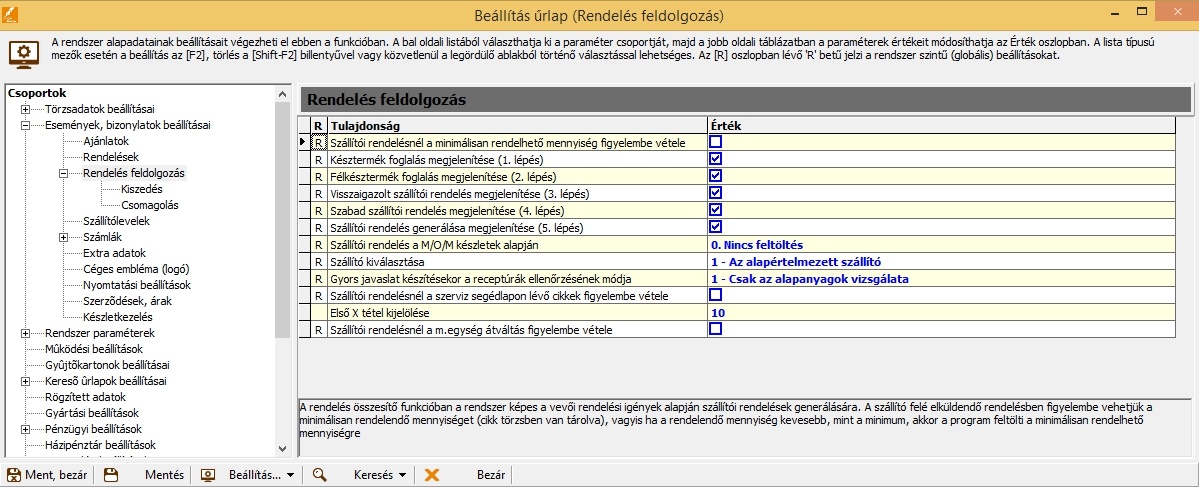Click the Mentés floppy disk icon
The width and height of the screenshot is (1199, 487).
[112, 475]
